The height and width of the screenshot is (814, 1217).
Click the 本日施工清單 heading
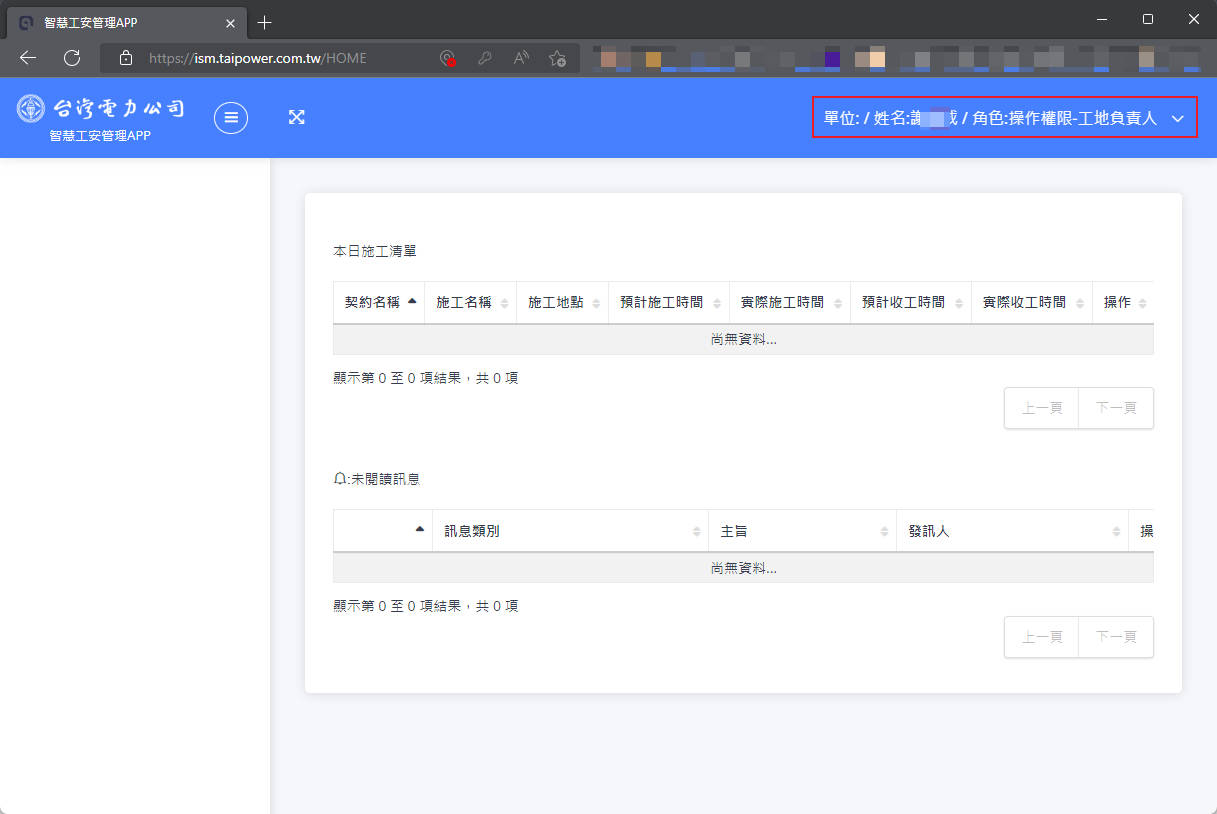click(x=375, y=251)
